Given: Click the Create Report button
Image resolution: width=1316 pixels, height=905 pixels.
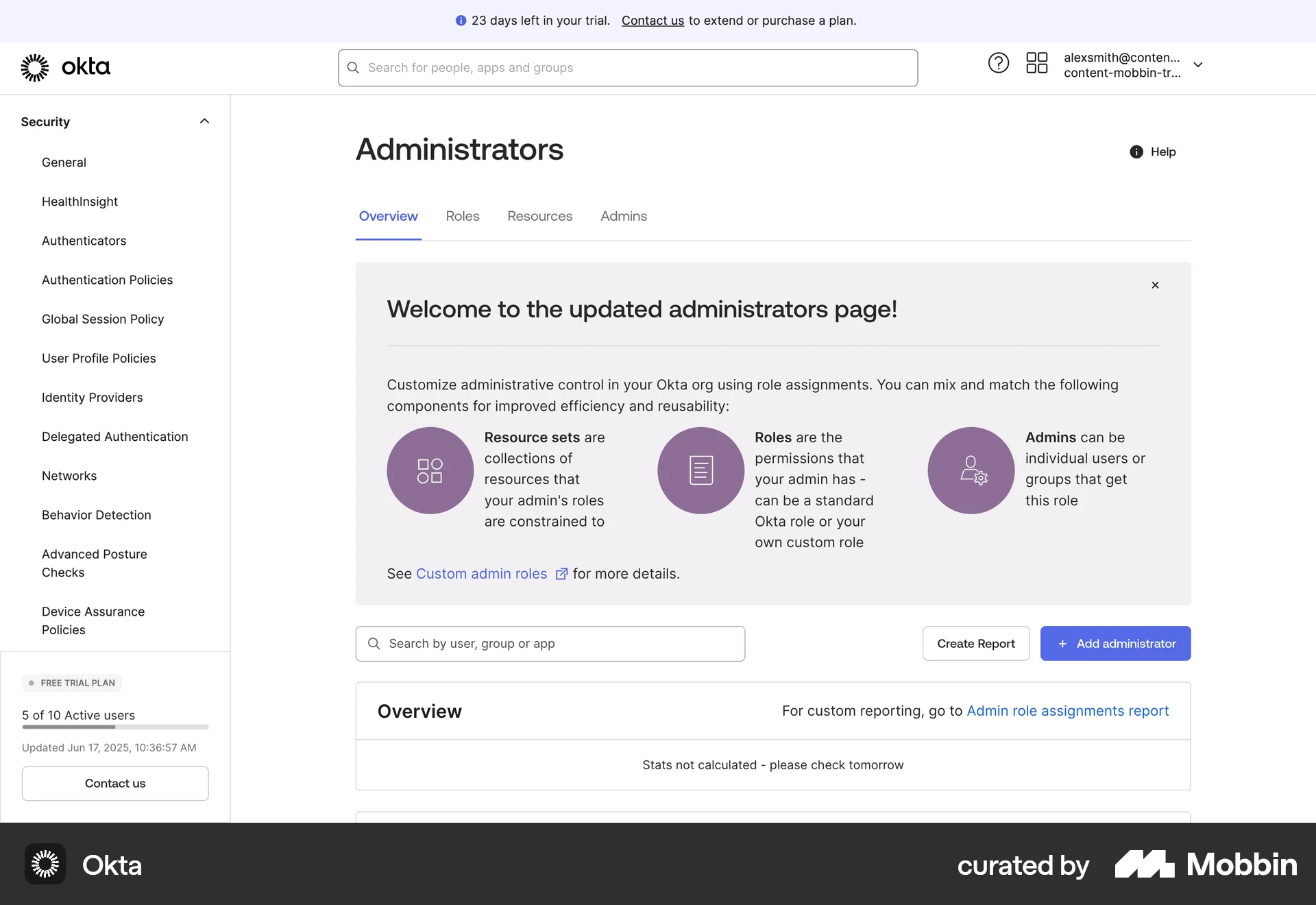Looking at the screenshot, I should pyautogui.click(x=975, y=643).
